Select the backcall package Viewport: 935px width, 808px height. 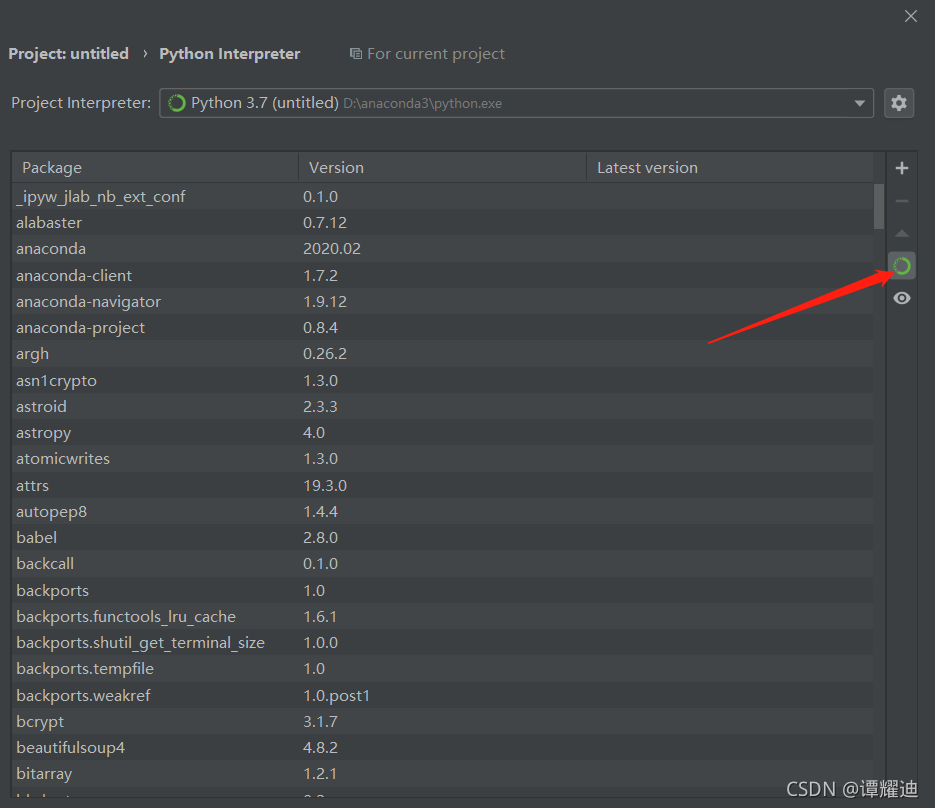pyautogui.click(x=442, y=564)
